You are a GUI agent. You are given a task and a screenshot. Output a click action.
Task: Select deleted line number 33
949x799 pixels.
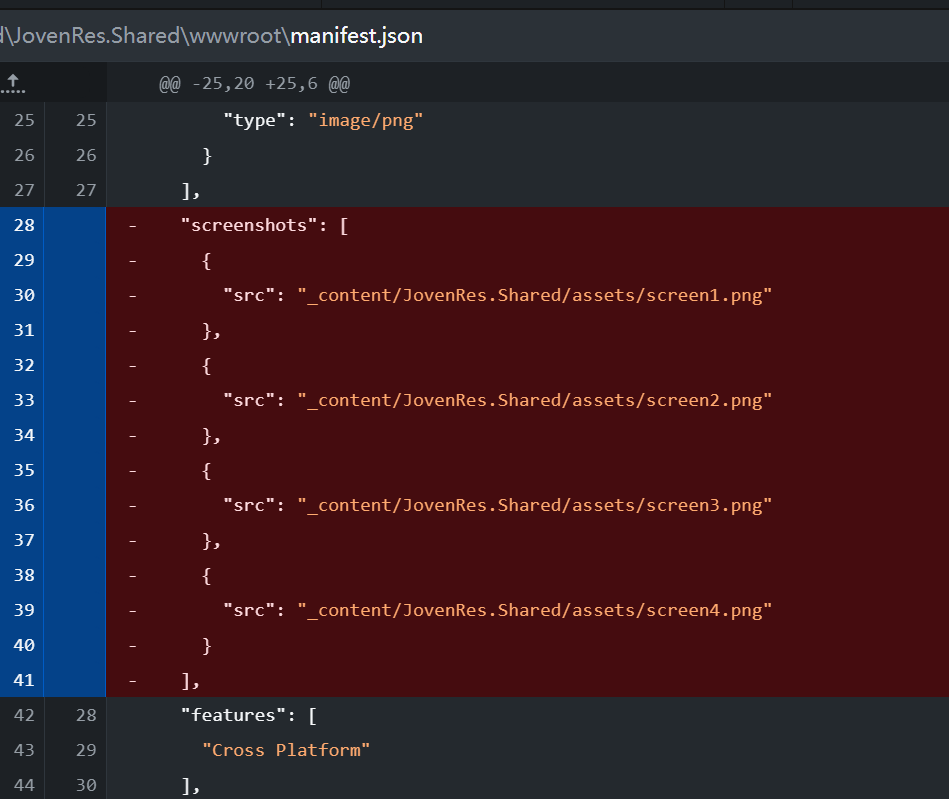tap(24, 400)
